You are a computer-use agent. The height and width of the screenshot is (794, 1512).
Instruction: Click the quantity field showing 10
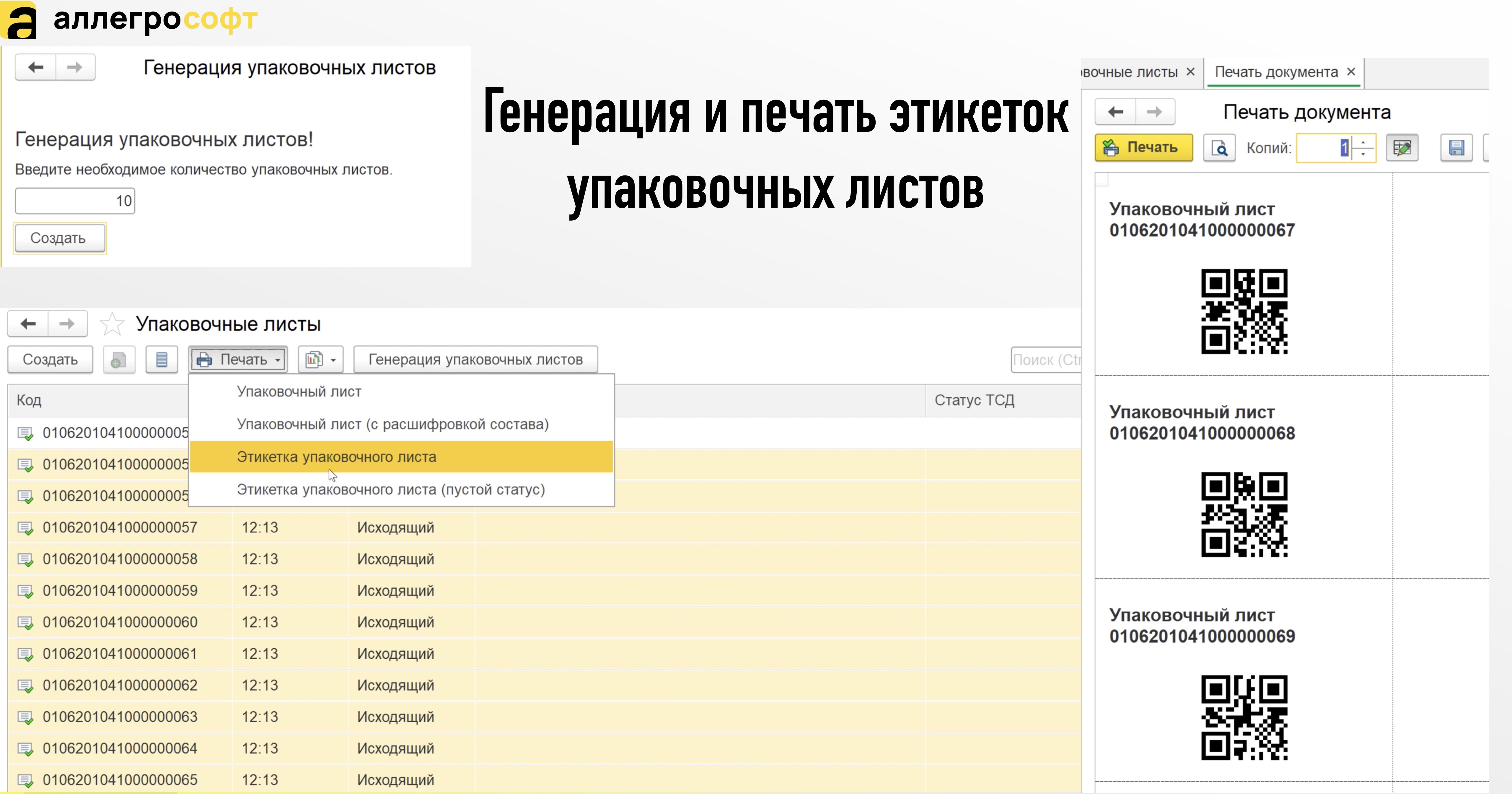tap(75, 201)
